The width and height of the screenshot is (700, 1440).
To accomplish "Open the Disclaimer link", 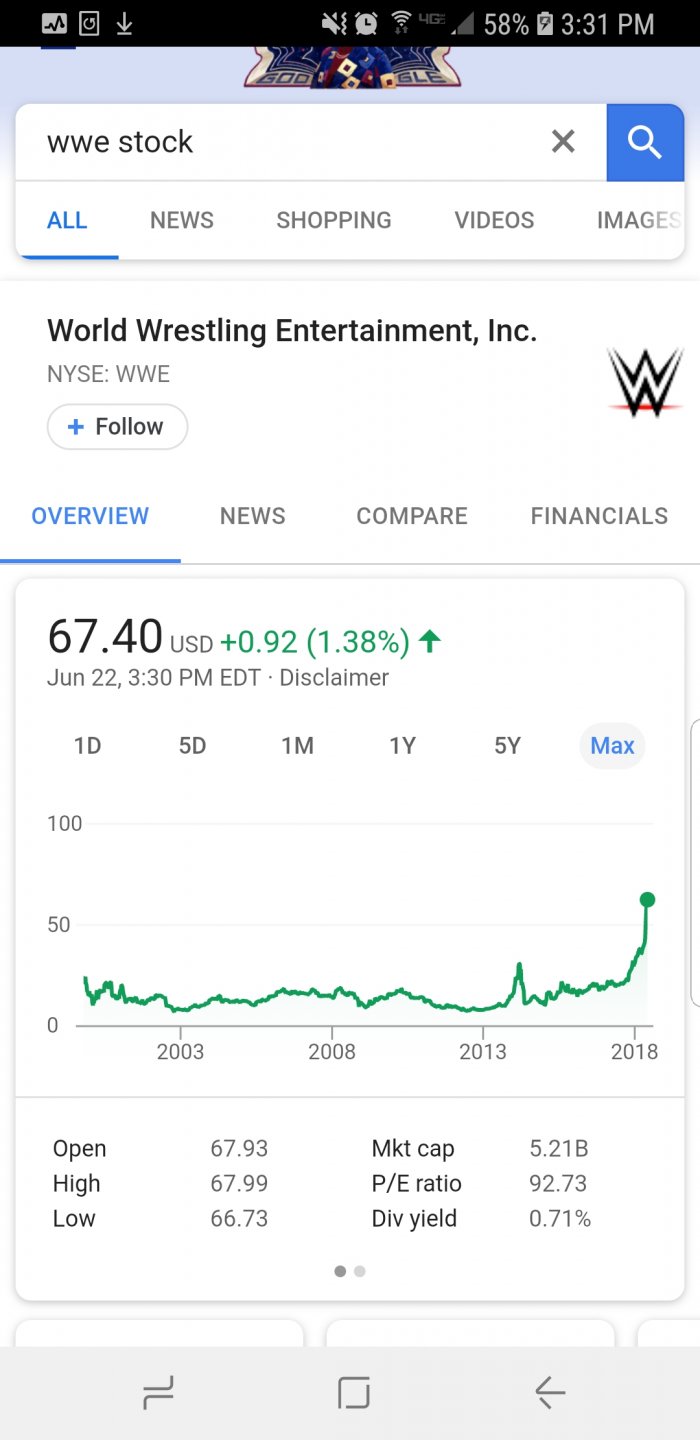I will (334, 678).
